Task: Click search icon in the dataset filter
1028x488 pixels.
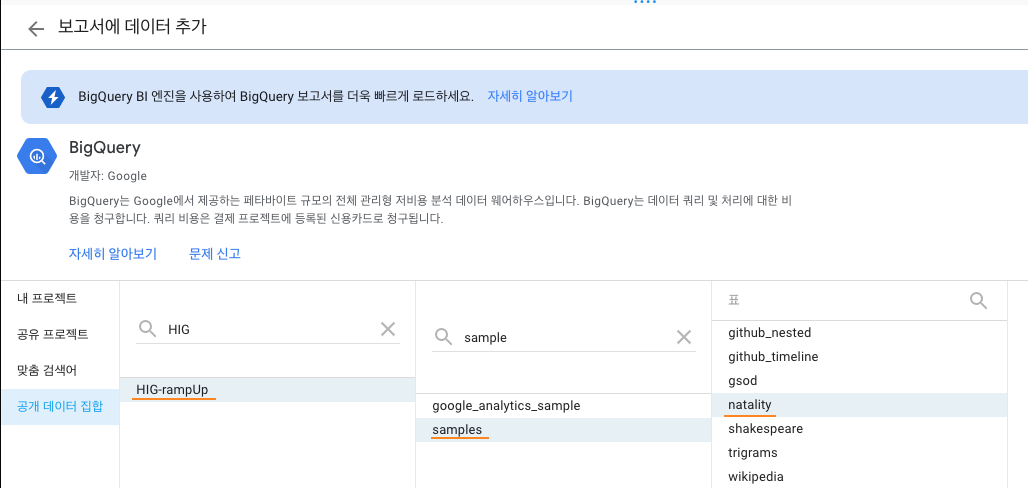Action: (444, 337)
